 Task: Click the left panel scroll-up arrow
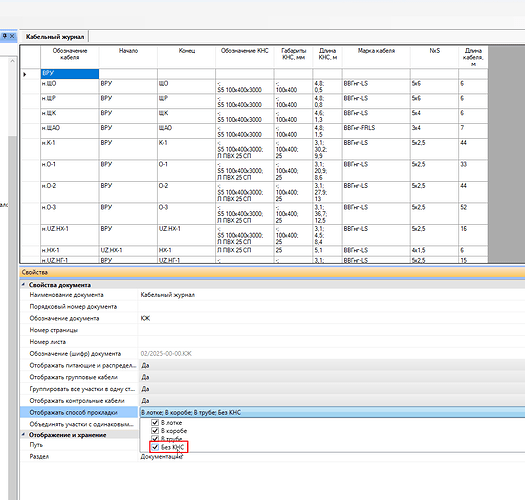(12, 61)
